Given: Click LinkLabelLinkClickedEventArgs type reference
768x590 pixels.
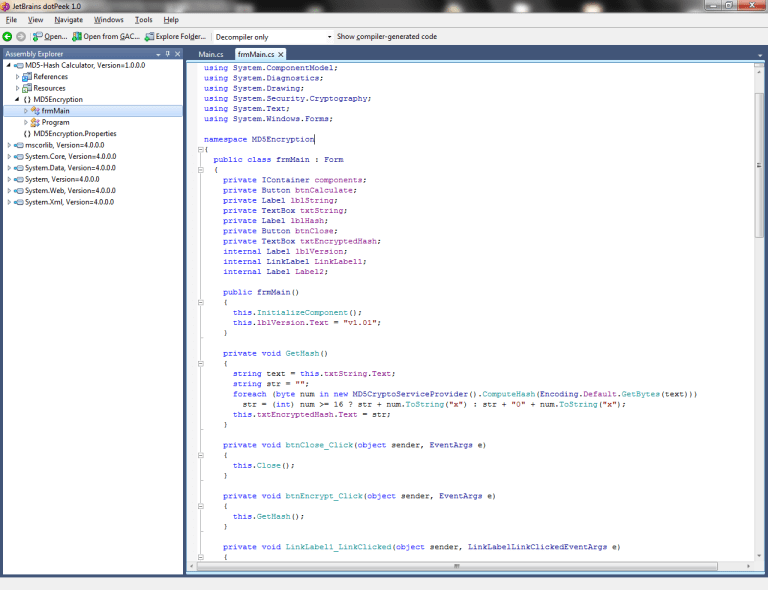Looking at the screenshot, I should 537,547.
